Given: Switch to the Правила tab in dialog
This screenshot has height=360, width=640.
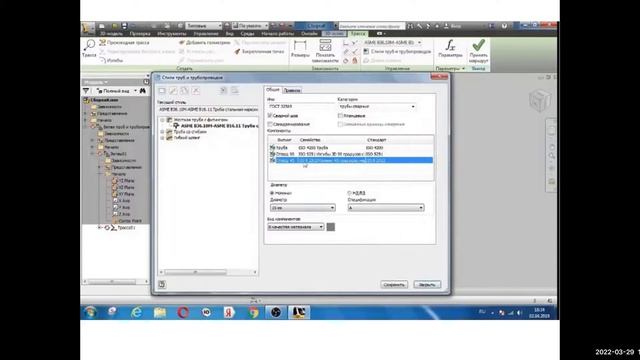Looking at the screenshot, I should tap(292, 90).
